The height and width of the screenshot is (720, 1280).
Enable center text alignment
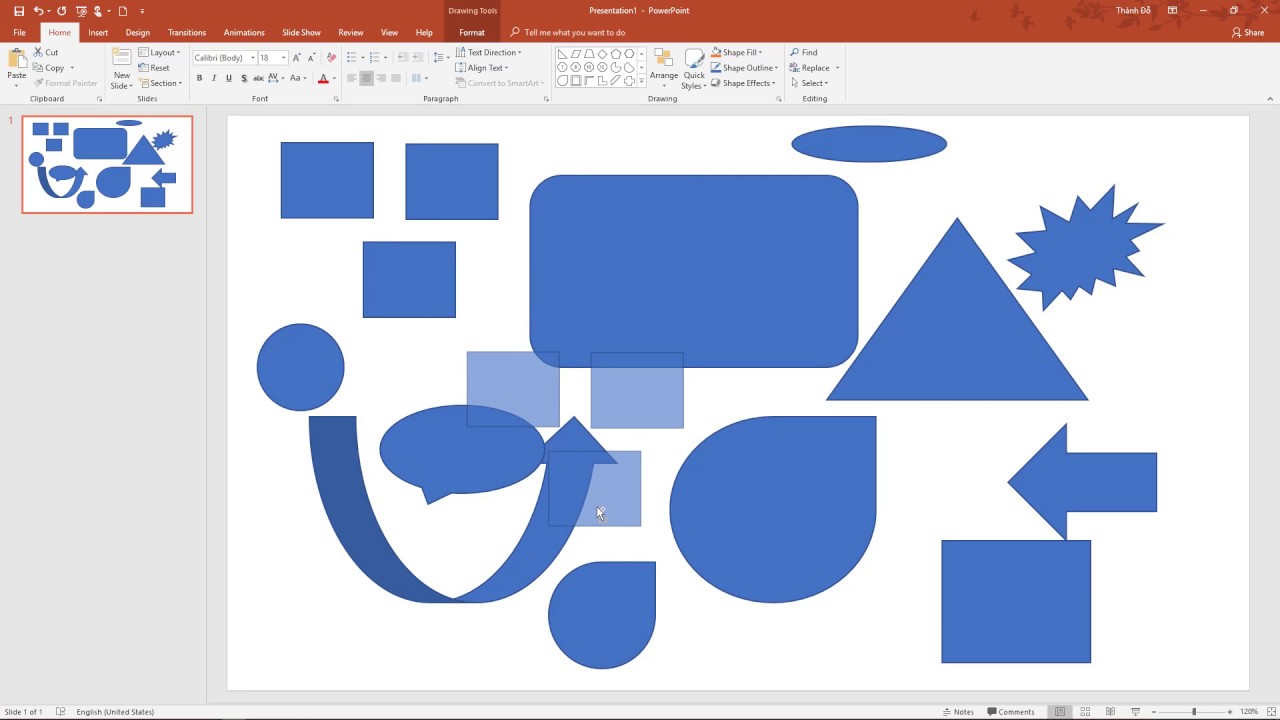coord(367,78)
